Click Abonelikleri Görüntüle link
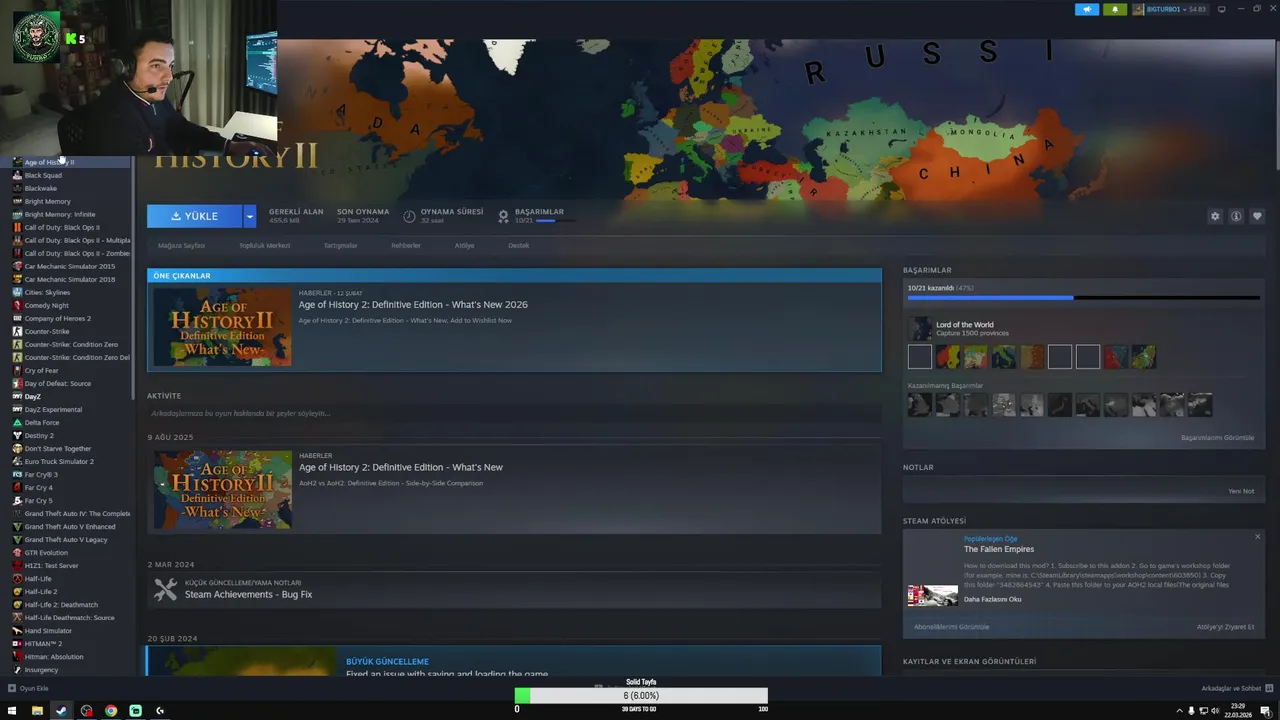Viewport: 1280px width, 720px height. pyautogui.click(x=951, y=626)
